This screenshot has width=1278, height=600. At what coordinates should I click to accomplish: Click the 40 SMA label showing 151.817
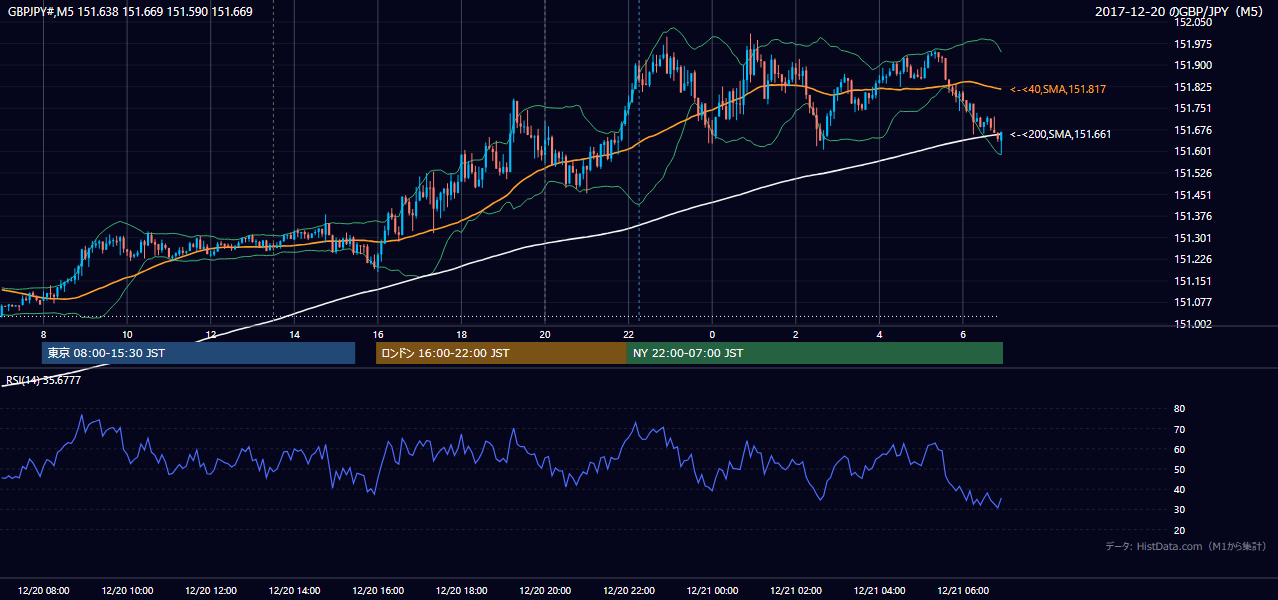(1058, 89)
